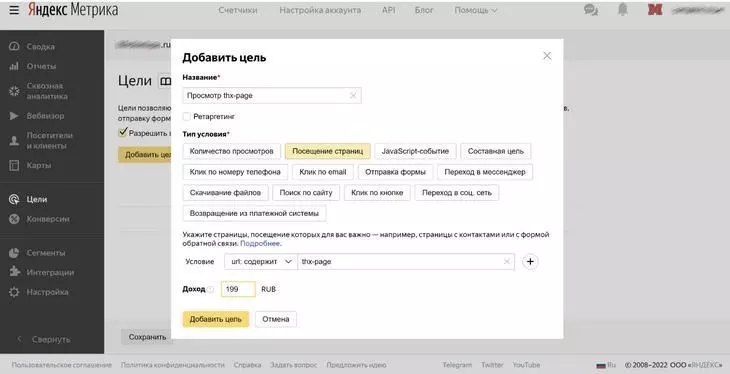Open Политика конфиденциальности footer link
The image size is (730, 374).
(x=173, y=365)
